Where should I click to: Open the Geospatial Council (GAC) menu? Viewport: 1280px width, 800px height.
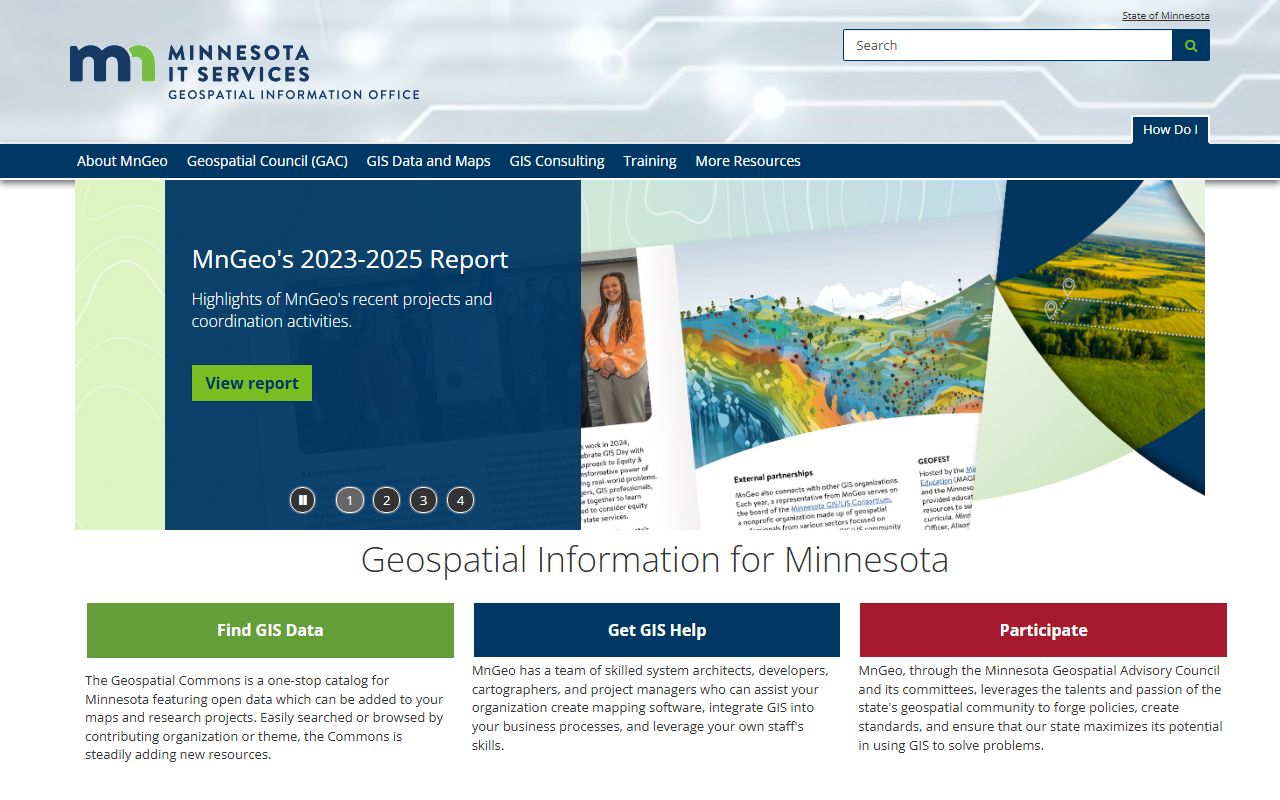pos(267,161)
